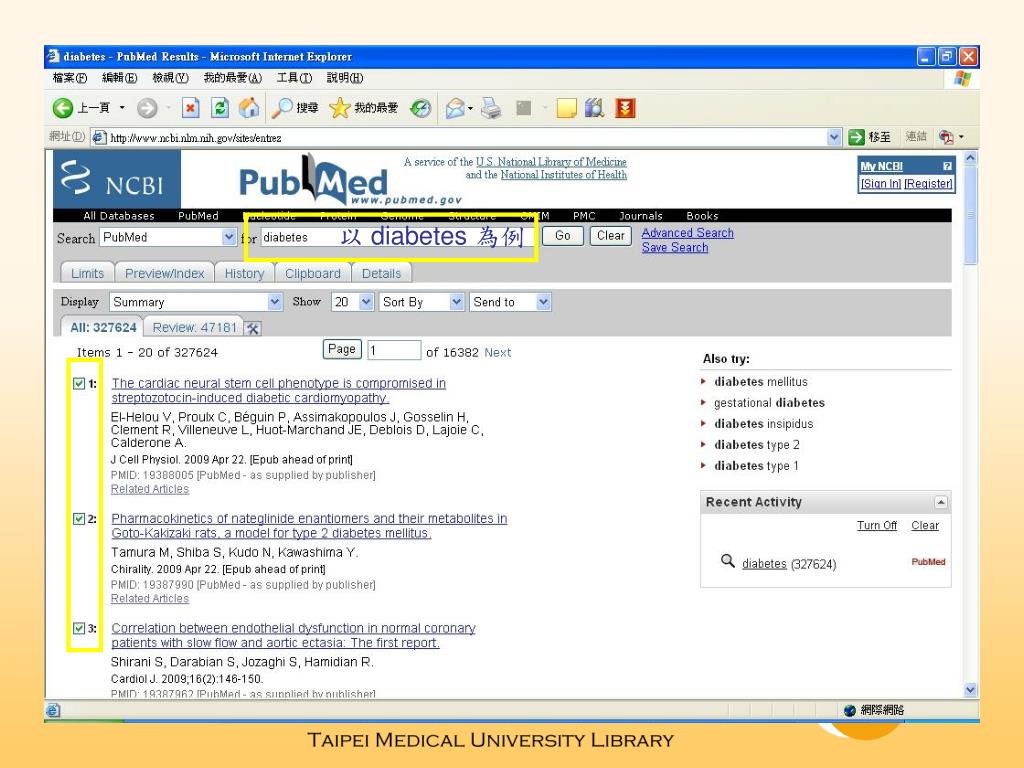
Task: Print page with printer icon
Action: (x=491, y=108)
